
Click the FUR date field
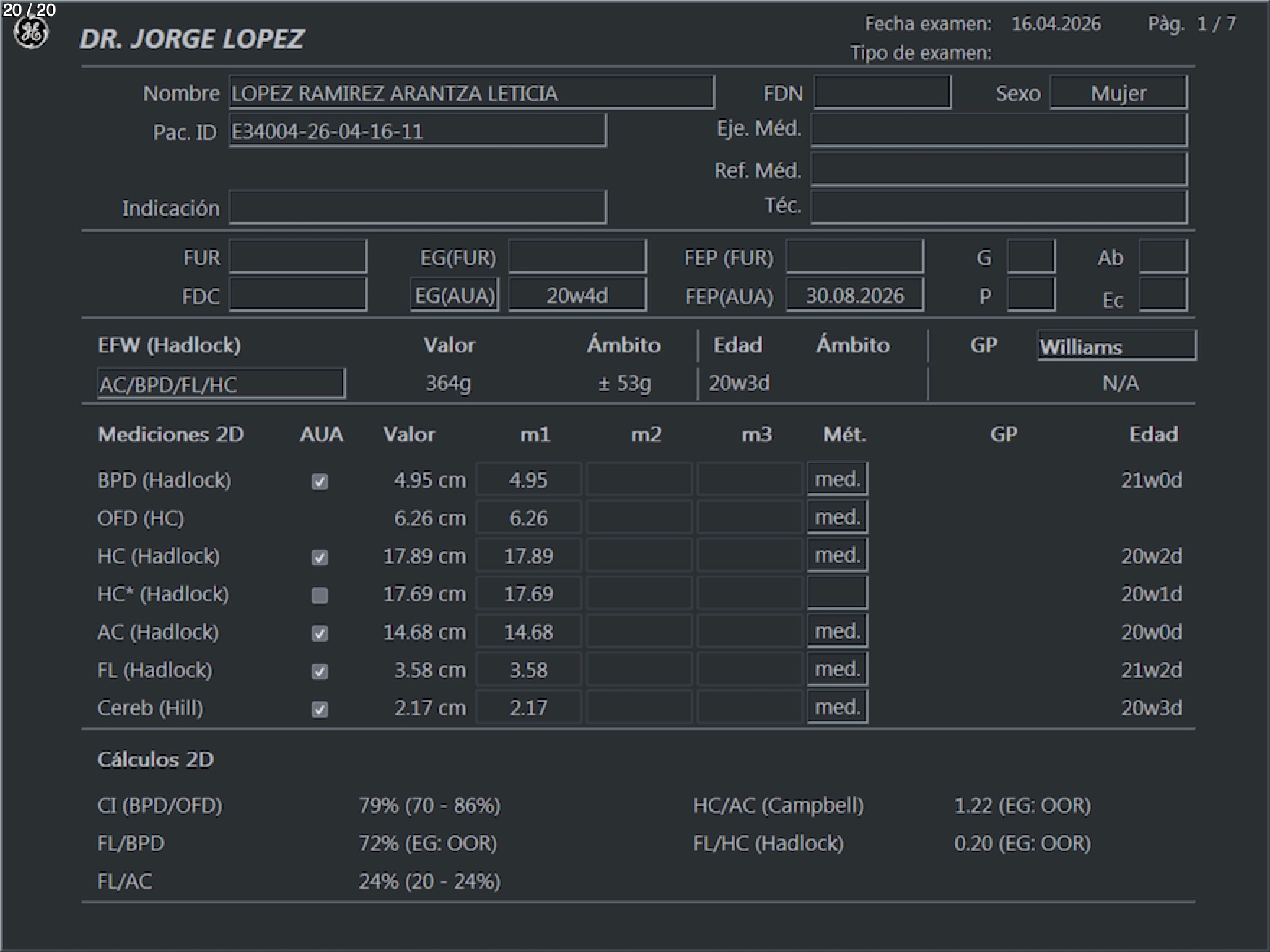tap(298, 257)
